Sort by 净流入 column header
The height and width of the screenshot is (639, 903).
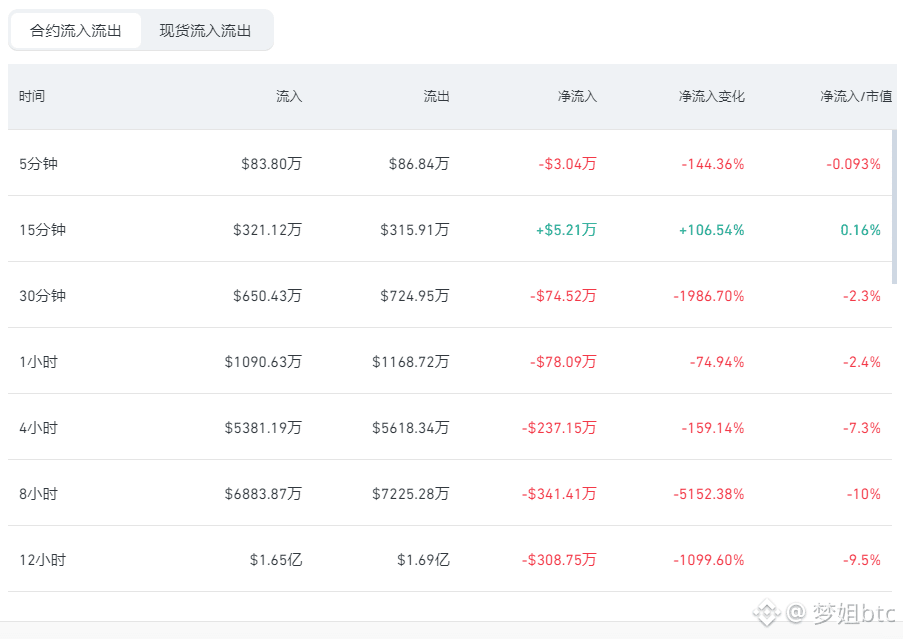pos(577,96)
